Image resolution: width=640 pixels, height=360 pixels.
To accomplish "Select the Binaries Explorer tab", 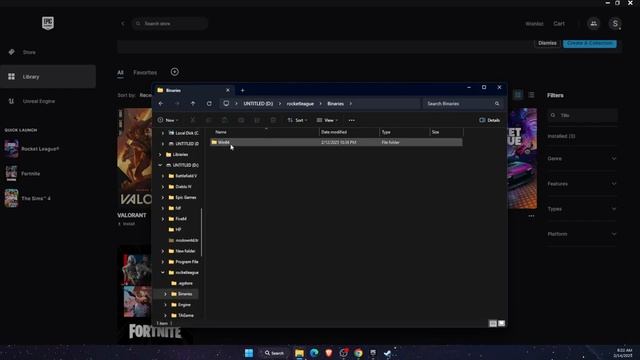I will (193, 90).
